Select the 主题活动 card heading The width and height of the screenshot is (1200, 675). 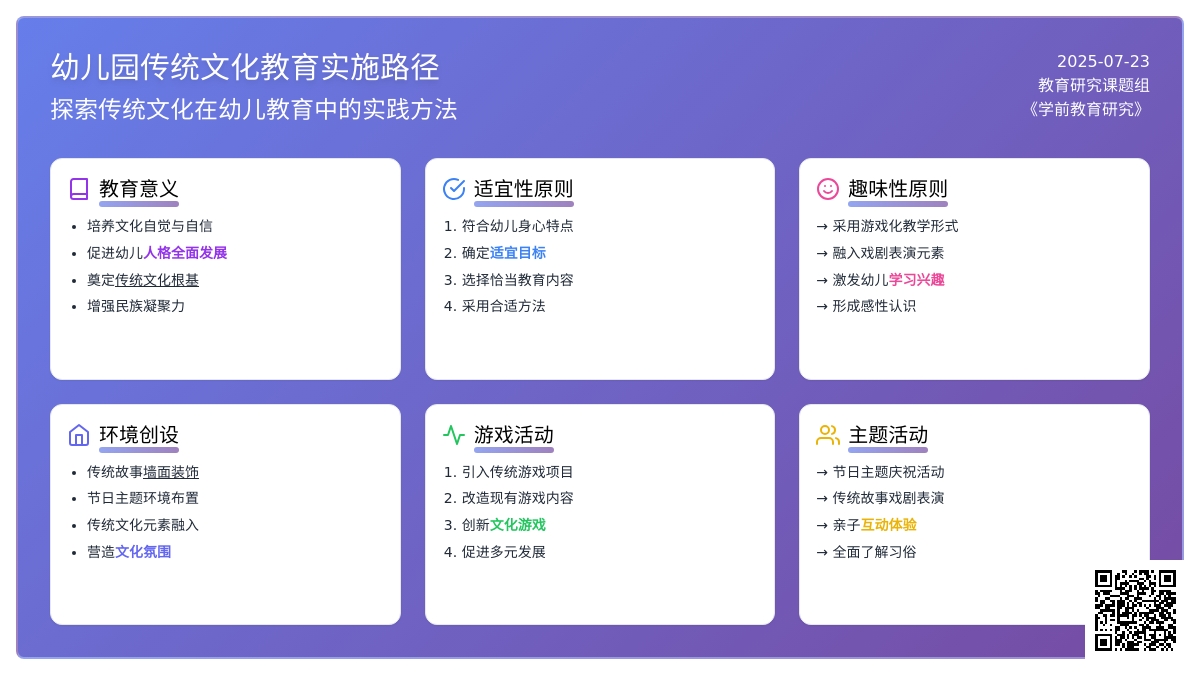pos(888,435)
